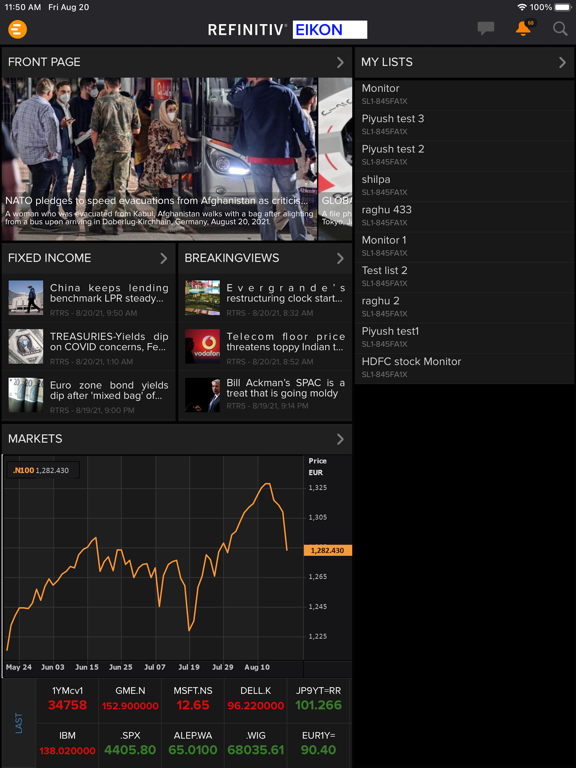Tap the Euro banknotes article thumbnail

point(26,395)
